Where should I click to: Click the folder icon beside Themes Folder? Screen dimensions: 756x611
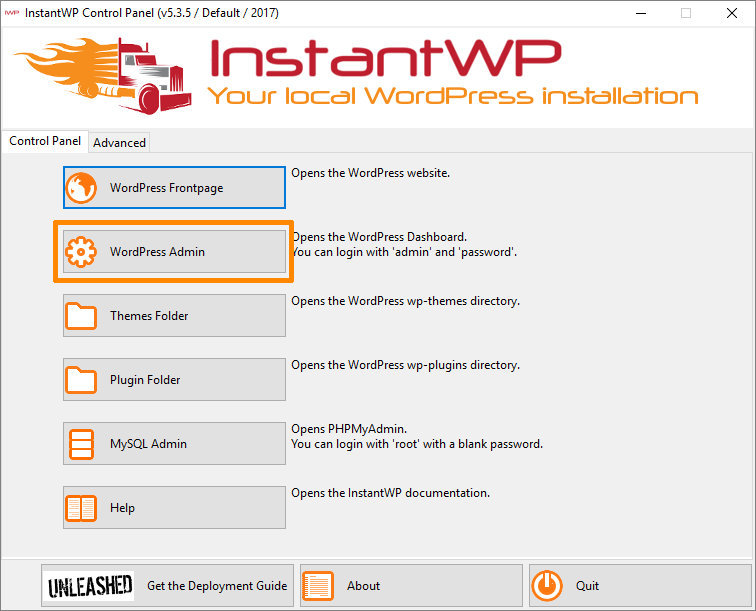(81, 316)
